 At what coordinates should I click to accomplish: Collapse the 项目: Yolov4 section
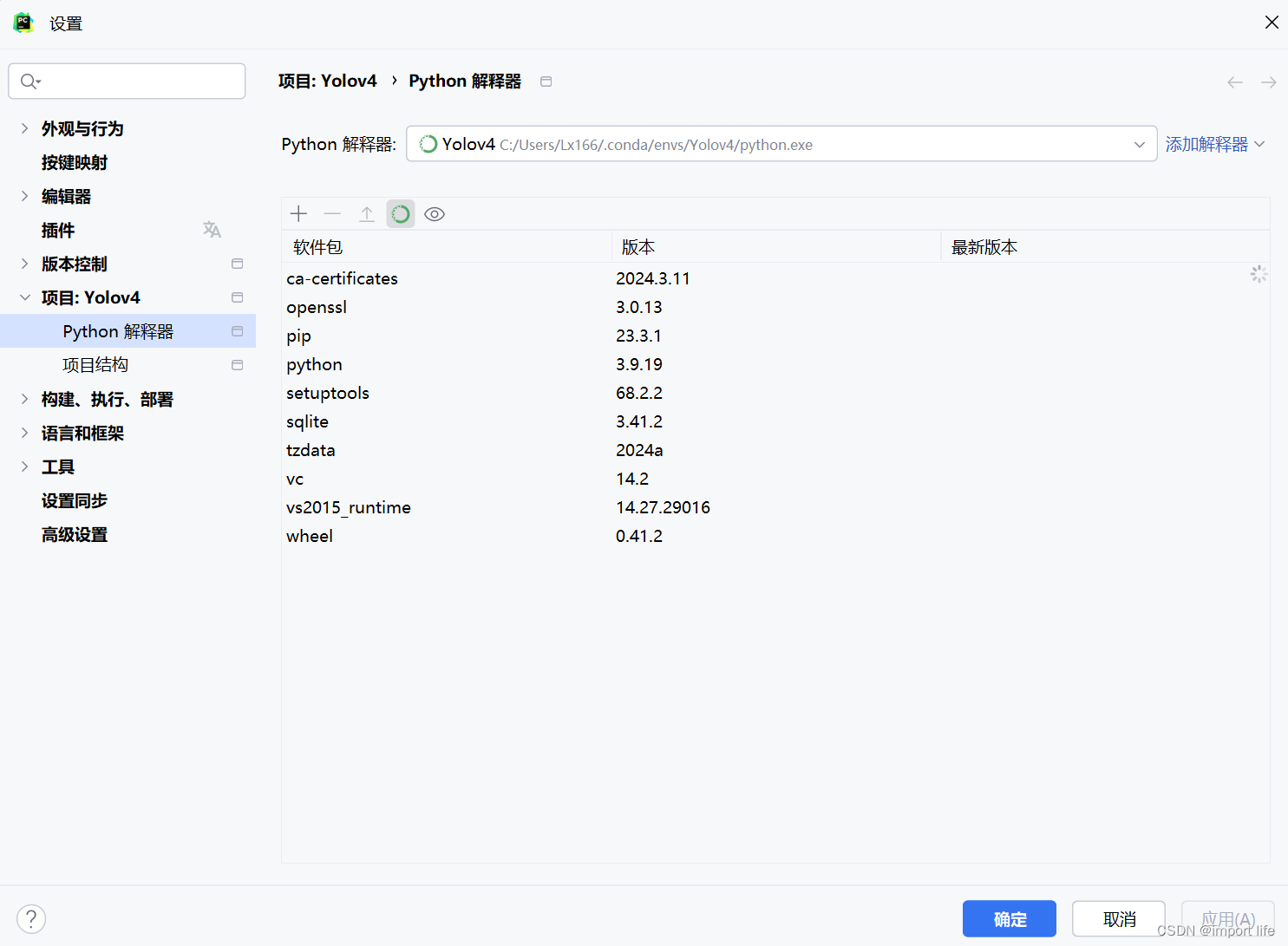pyautogui.click(x=24, y=297)
